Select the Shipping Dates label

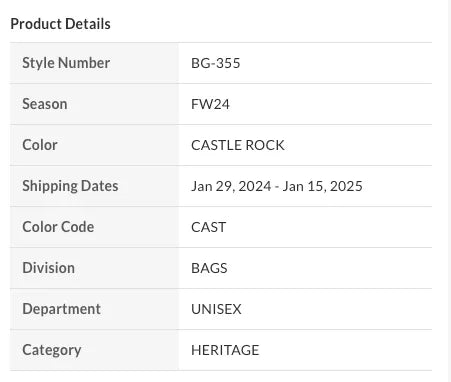70,186
